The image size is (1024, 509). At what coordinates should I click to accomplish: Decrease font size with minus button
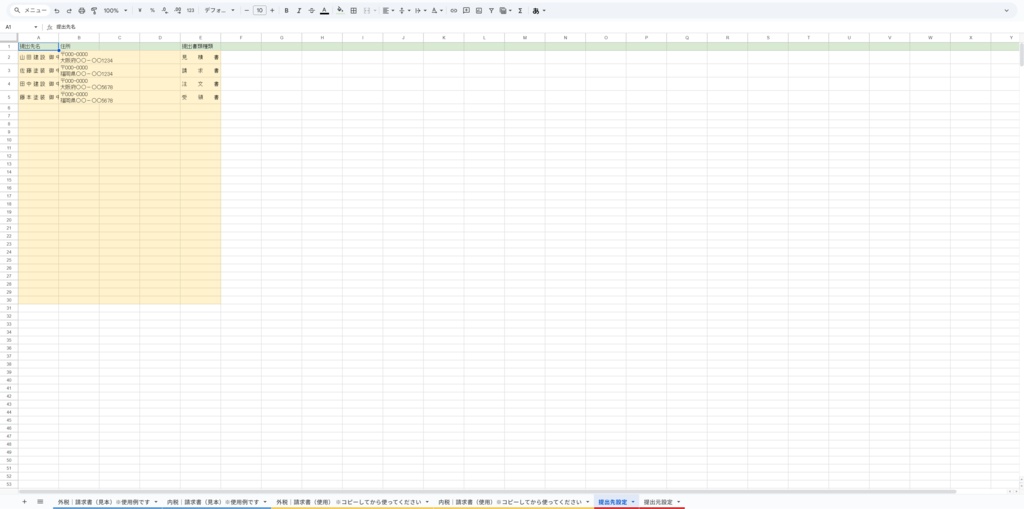(x=246, y=10)
